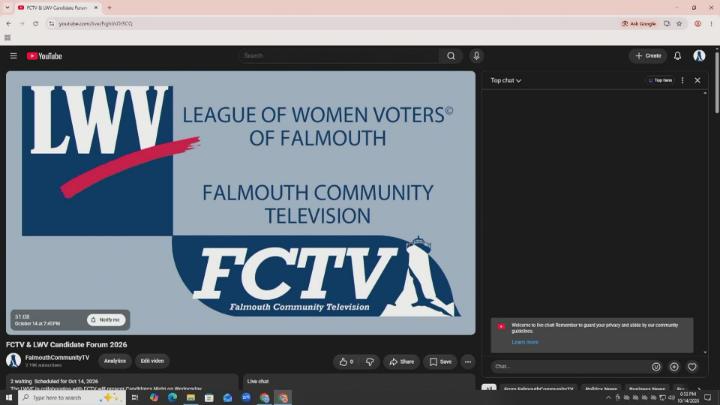
Task: Click the Windows taskbar search box
Action: coord(72,398)
